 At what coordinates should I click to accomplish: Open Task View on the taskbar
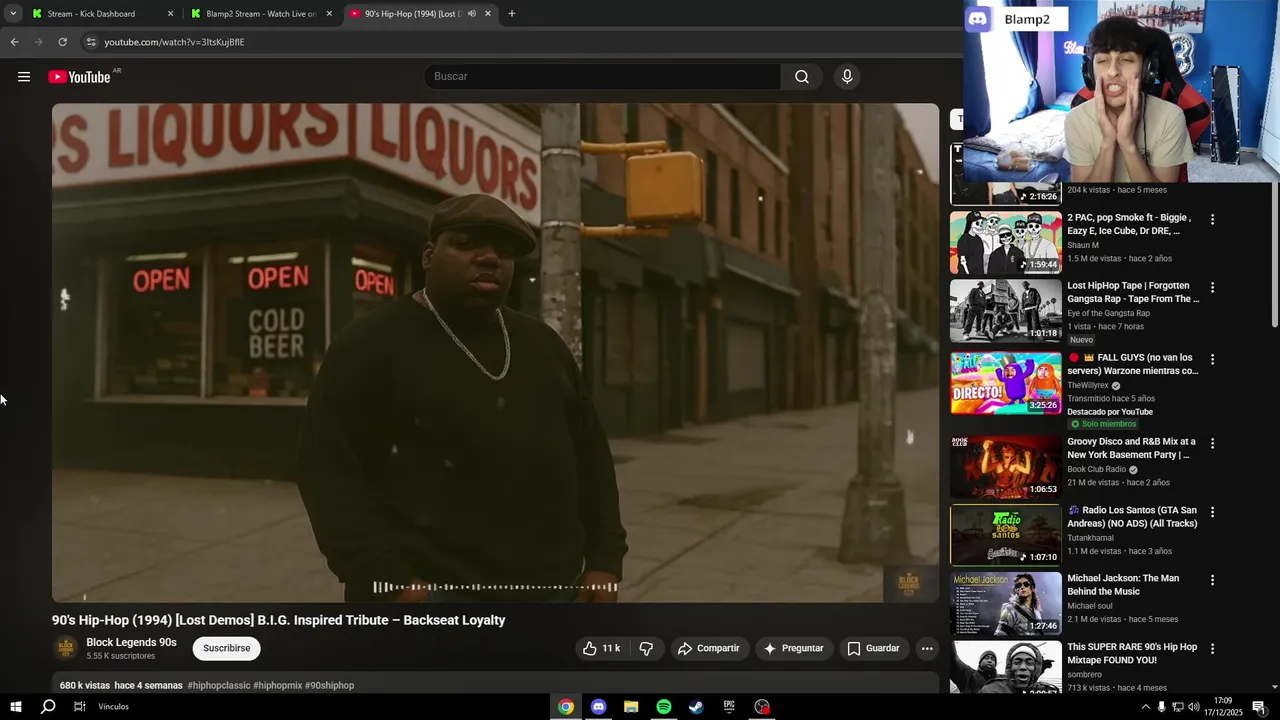click(79, 707)
